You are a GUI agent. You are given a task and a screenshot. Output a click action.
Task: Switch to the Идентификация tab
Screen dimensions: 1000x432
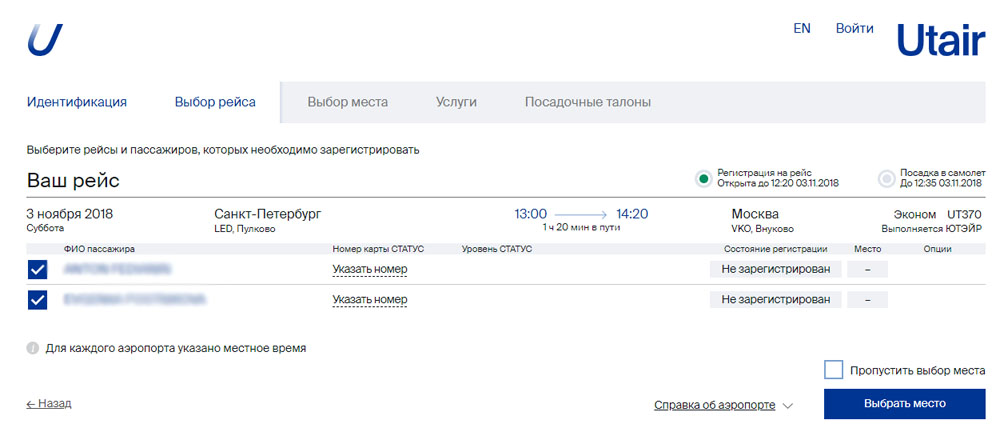point(77,102)
